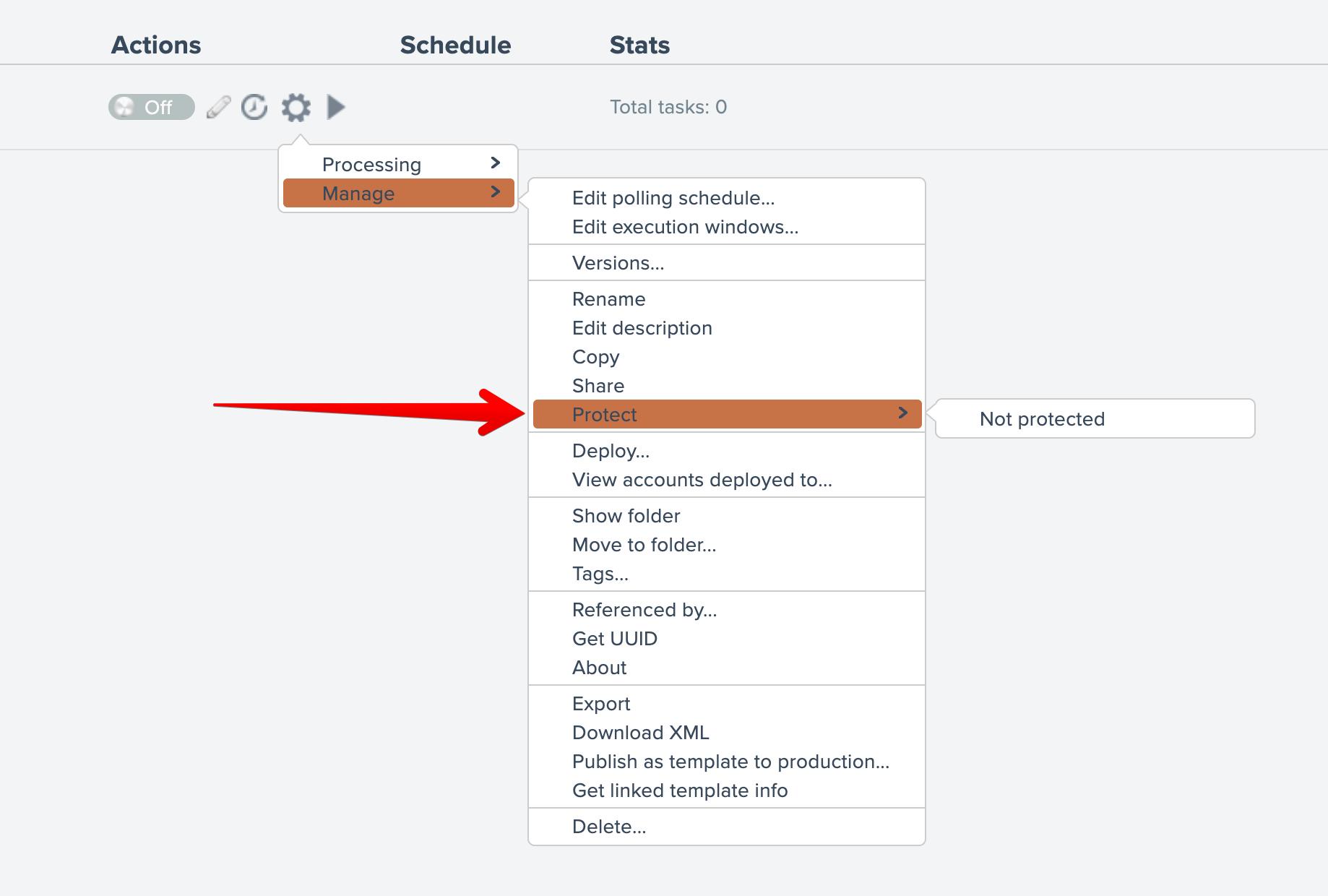
Task: Select Copy from the menu
Action: (595, 357)
